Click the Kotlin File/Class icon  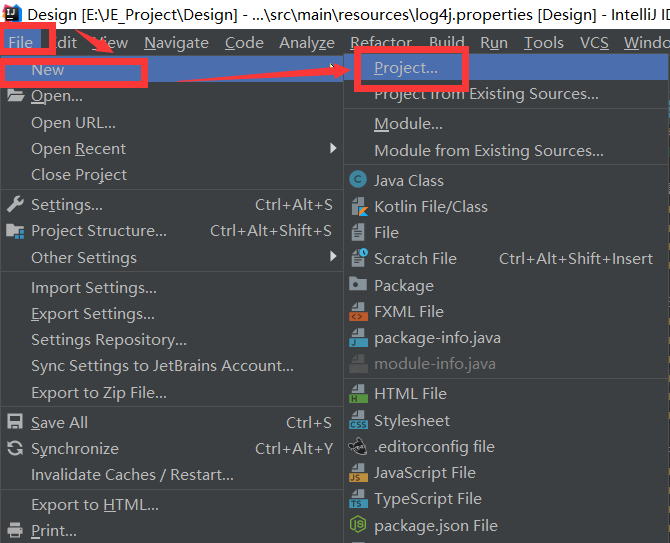coord(357,206)
